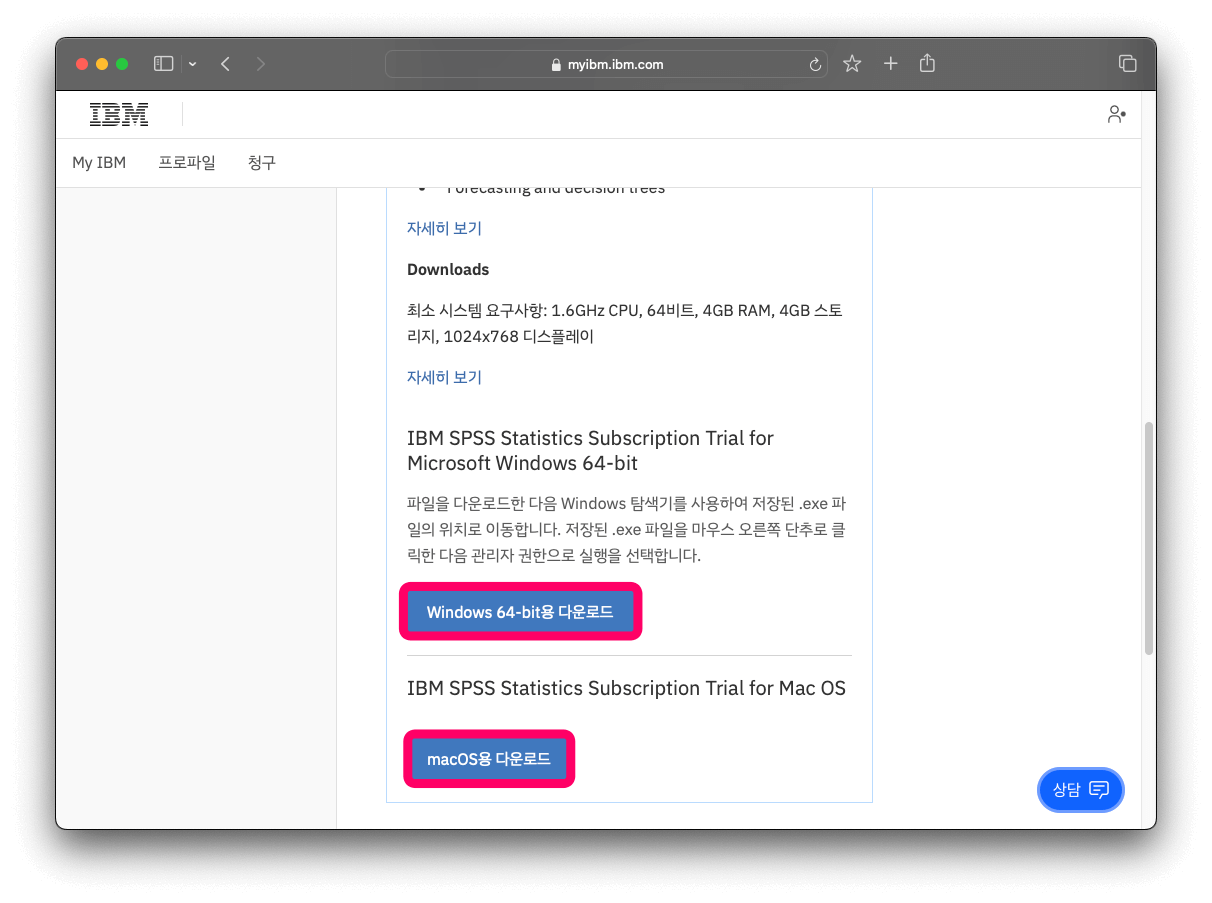Bookmark the page with the star icon
Screen dimensions: 1212x903
[852, 64]
